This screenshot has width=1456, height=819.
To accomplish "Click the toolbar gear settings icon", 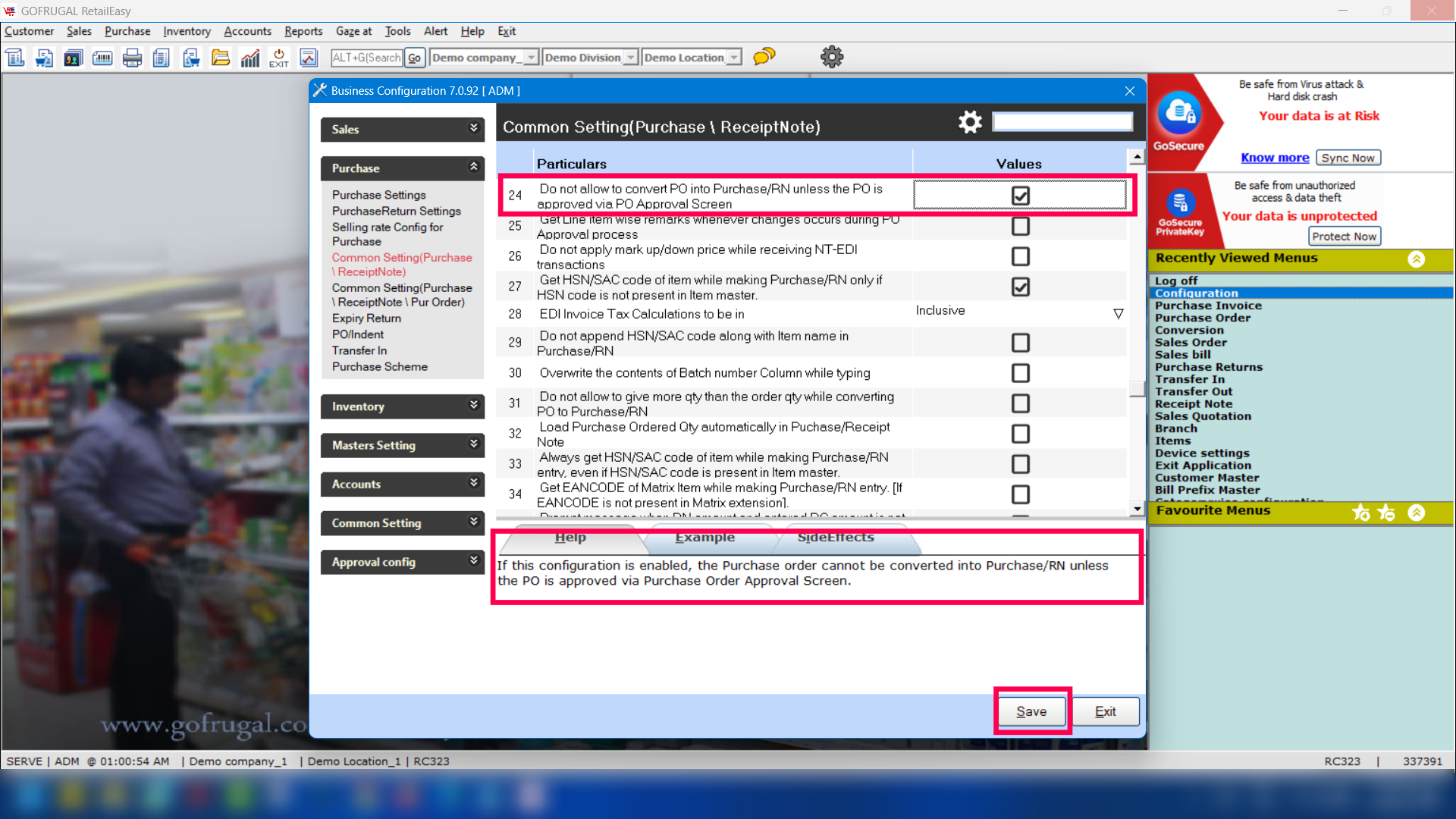I will point(831,57).
